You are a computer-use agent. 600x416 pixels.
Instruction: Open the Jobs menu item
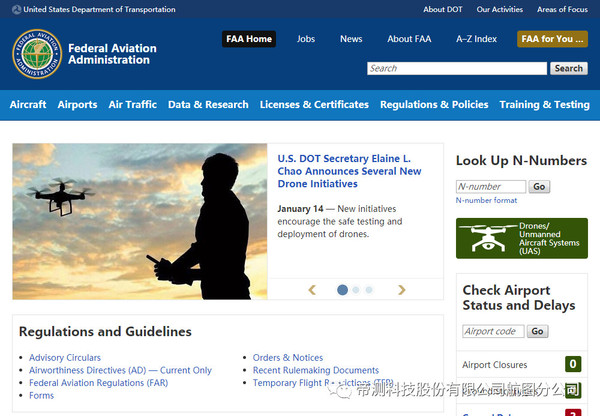pos(306,39)
